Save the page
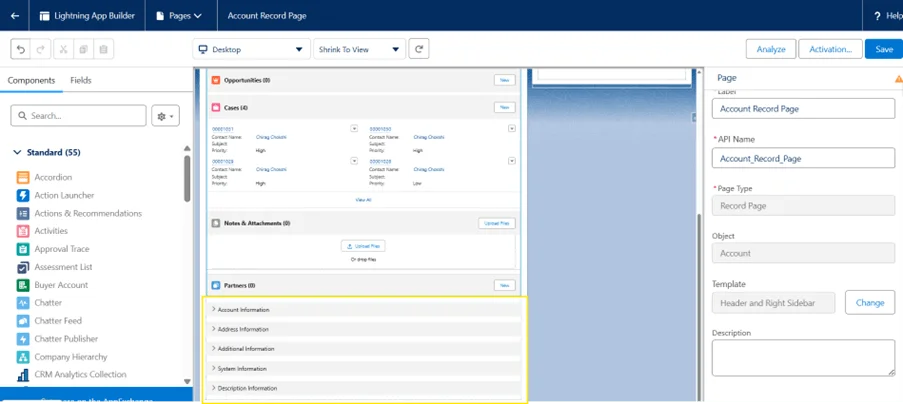The height and width of the screenshot is (404, 903). pyautogui.click(x=884, y=49)
